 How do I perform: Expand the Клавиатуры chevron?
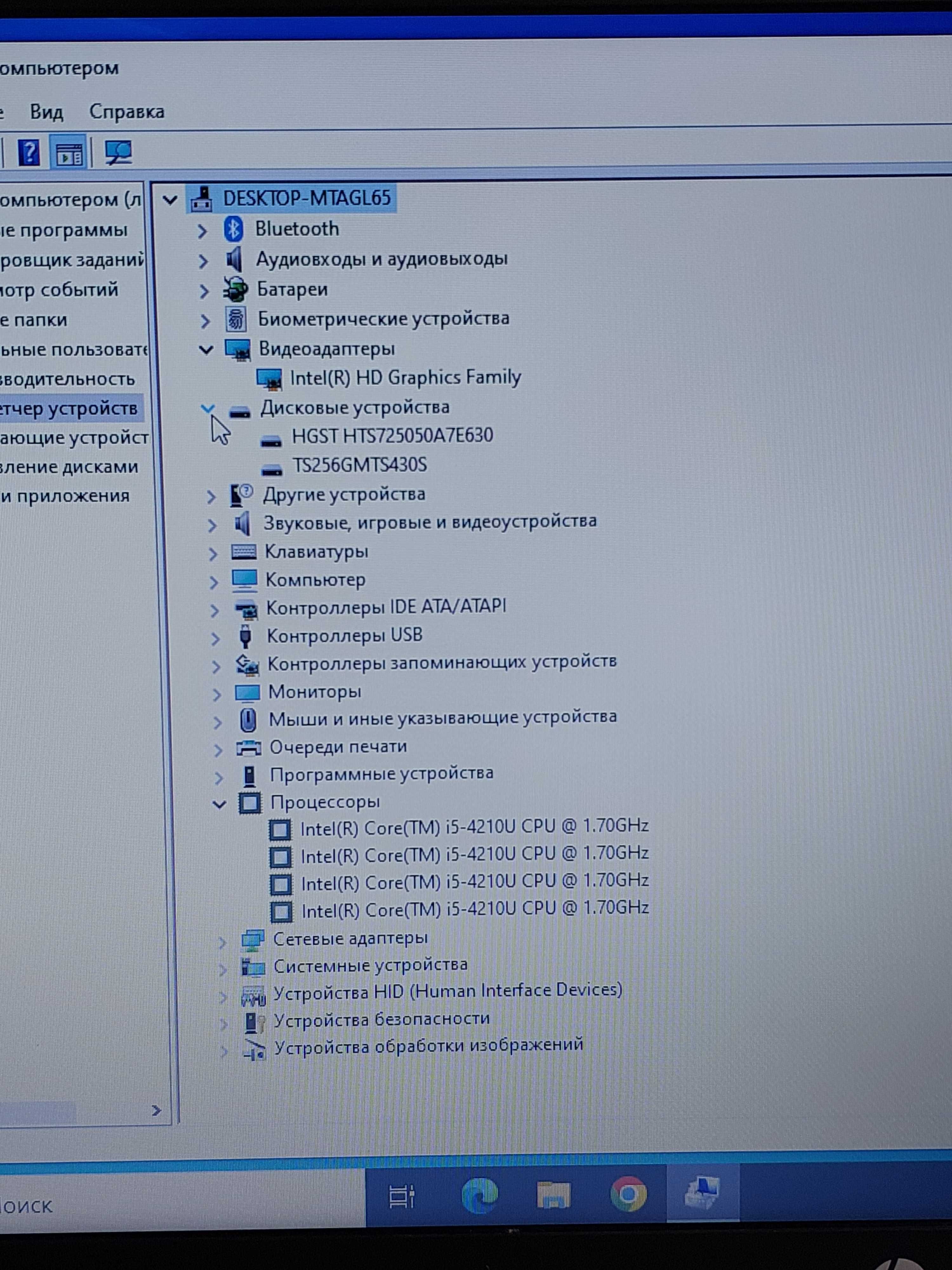[x=213, y=553]
